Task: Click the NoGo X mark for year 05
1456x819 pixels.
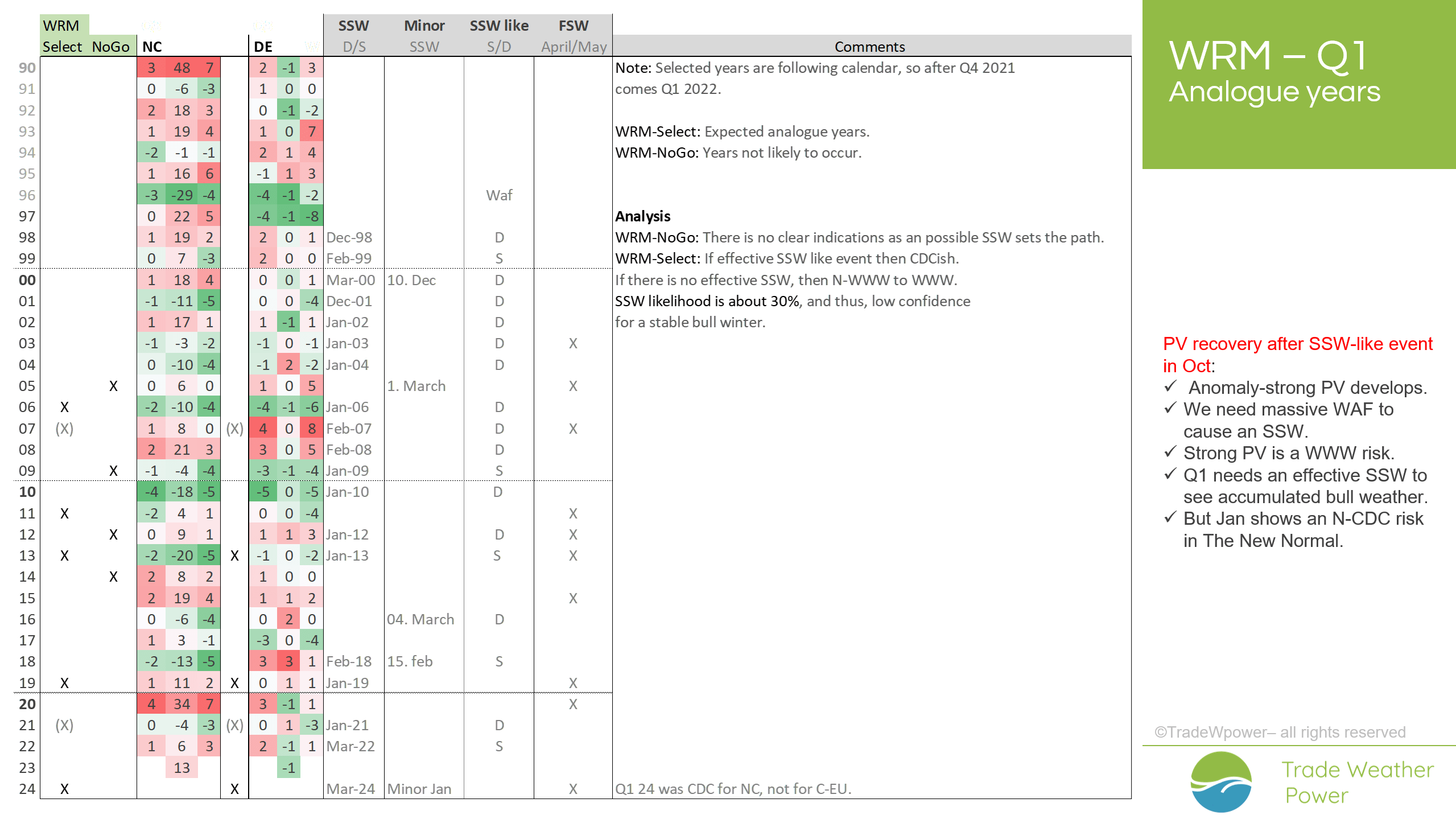Action: 113,386
